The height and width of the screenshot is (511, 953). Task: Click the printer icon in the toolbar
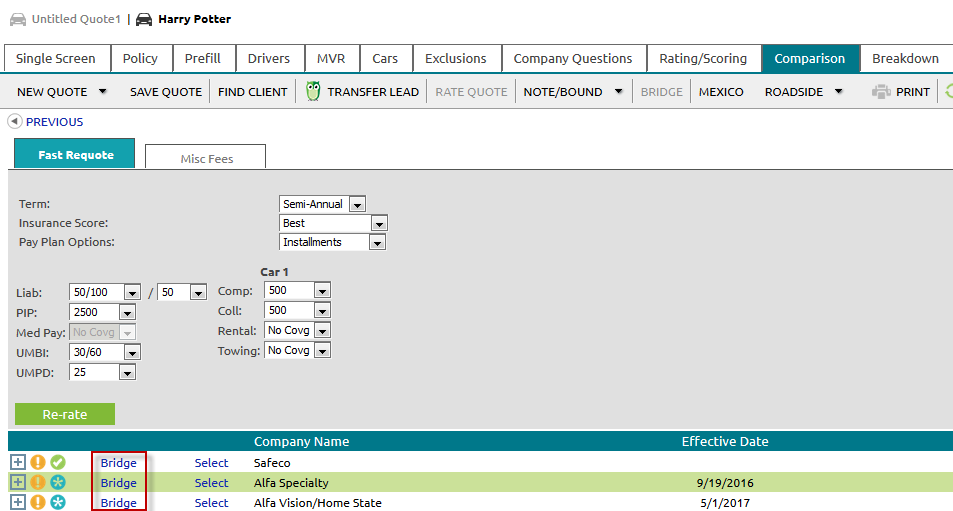[881, 92]
